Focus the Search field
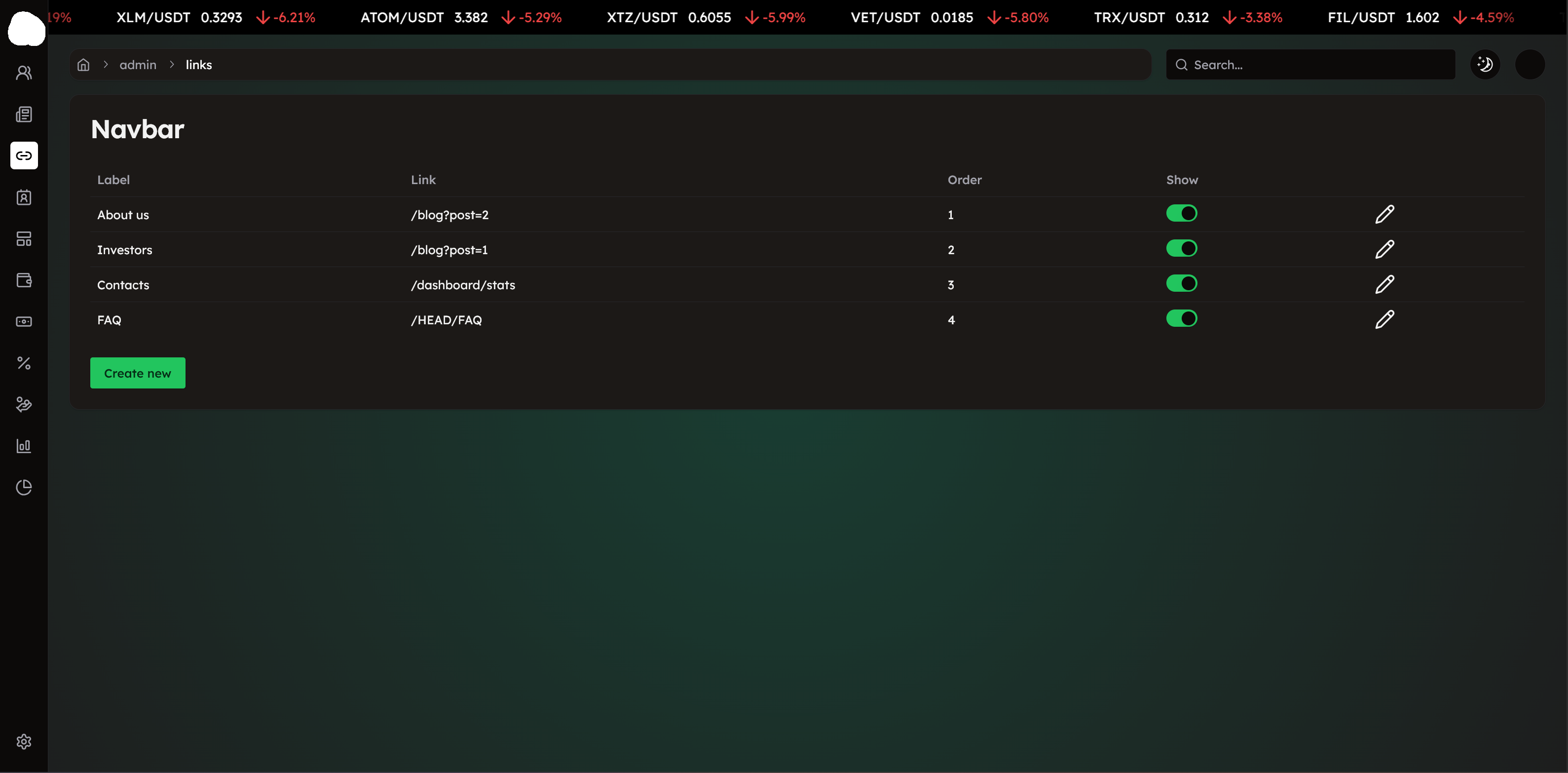Viewport: 1568px width, 773px height. click(x=1310, y=65)
